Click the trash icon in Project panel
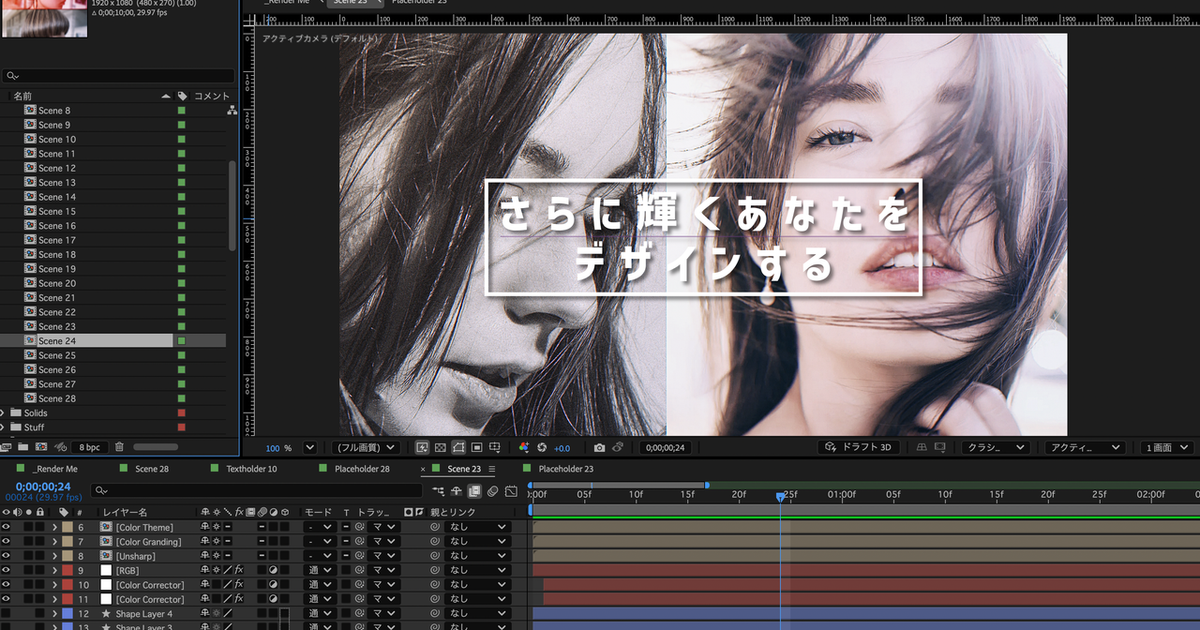This screenshot has width=1200, height=630. (119, 447)
